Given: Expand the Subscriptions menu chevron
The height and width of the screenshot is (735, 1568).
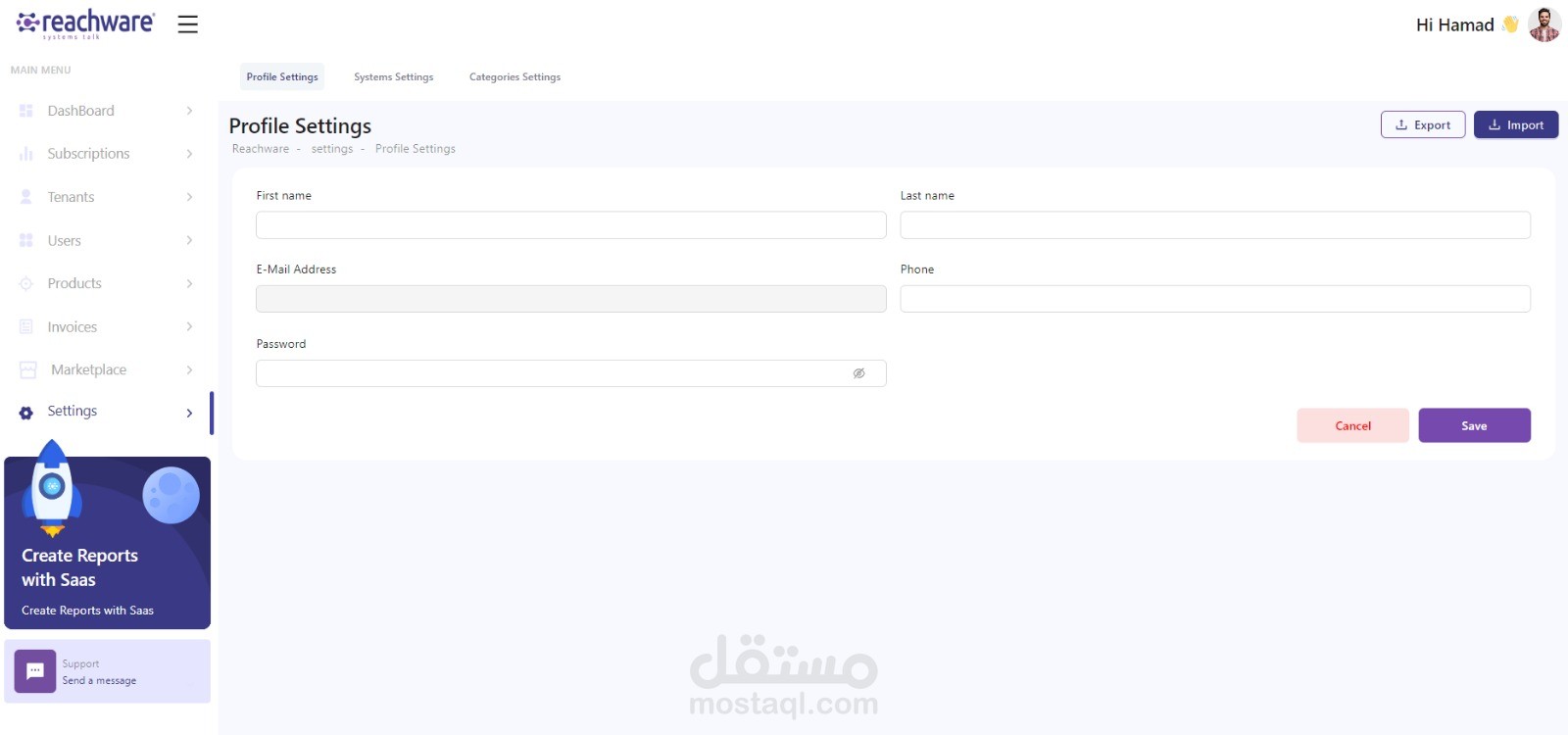Looking at the screenshot, I should [189, 154].
